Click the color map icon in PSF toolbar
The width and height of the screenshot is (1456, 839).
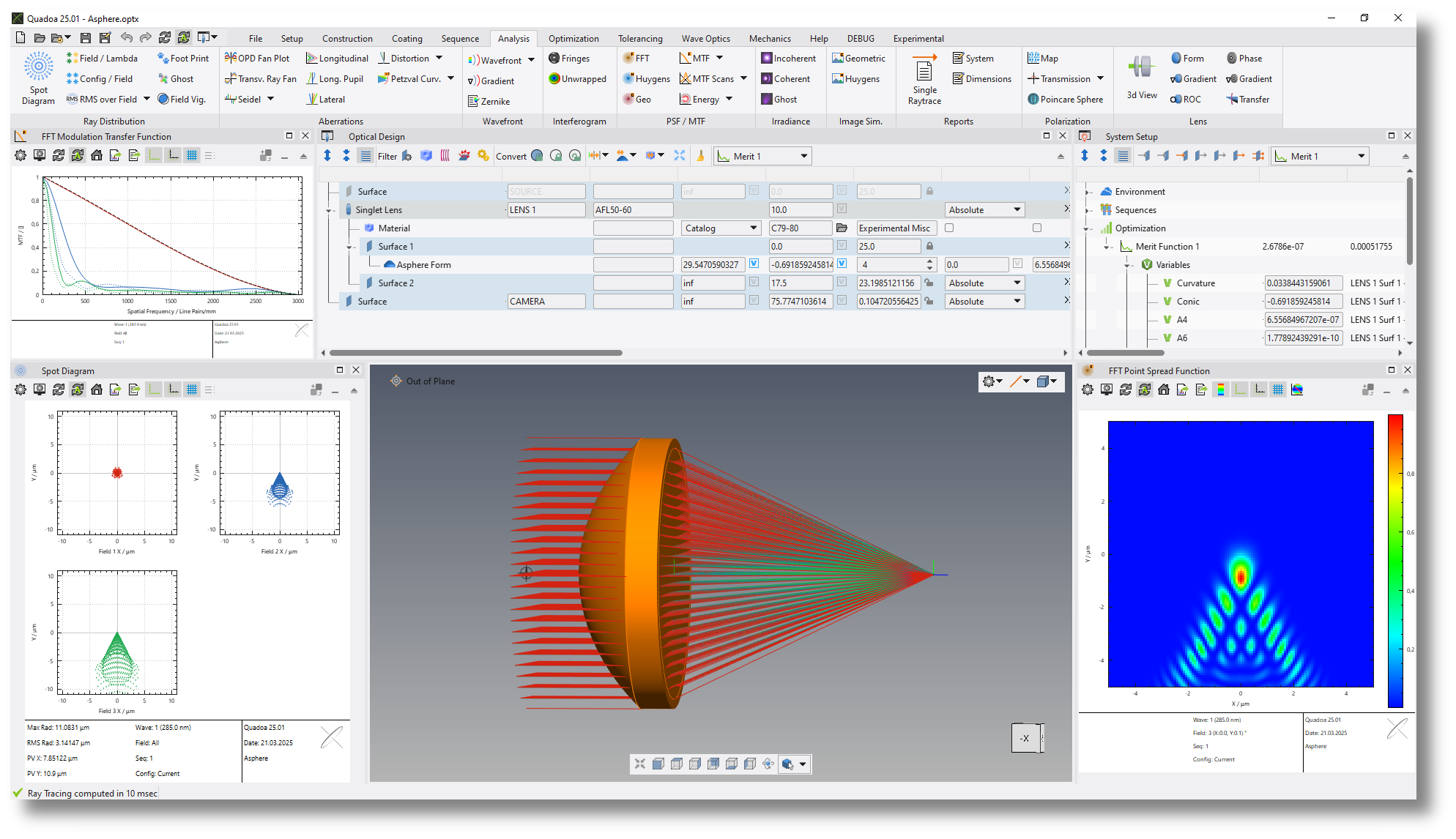1297,389
